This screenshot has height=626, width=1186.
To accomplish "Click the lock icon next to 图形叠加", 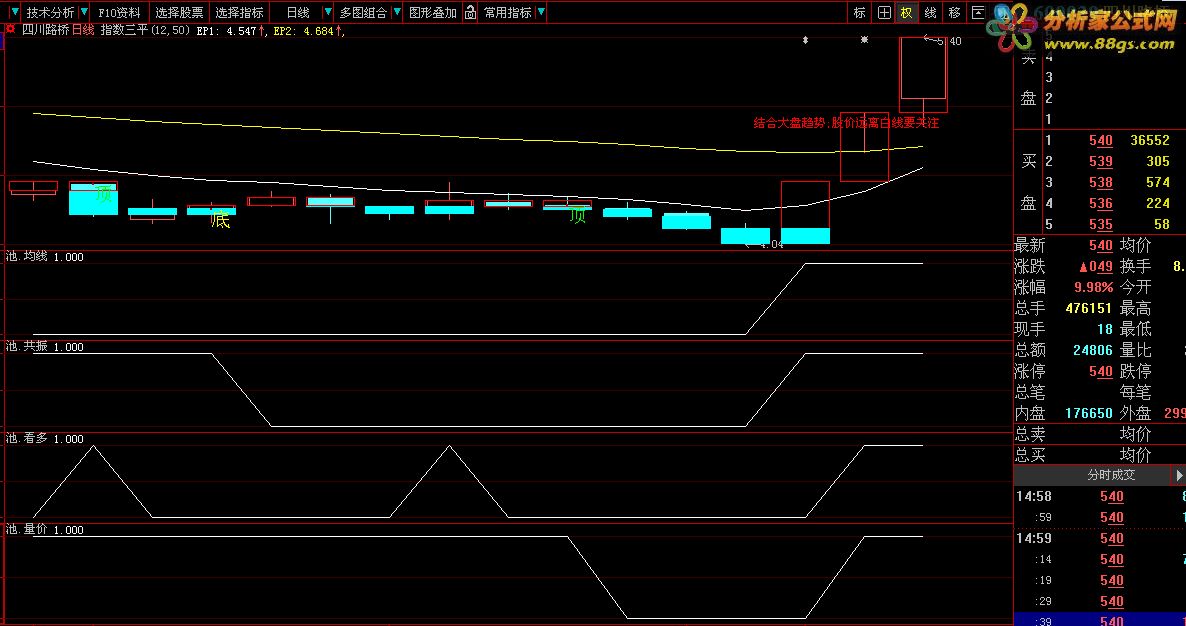I will (x=470, y=12).
